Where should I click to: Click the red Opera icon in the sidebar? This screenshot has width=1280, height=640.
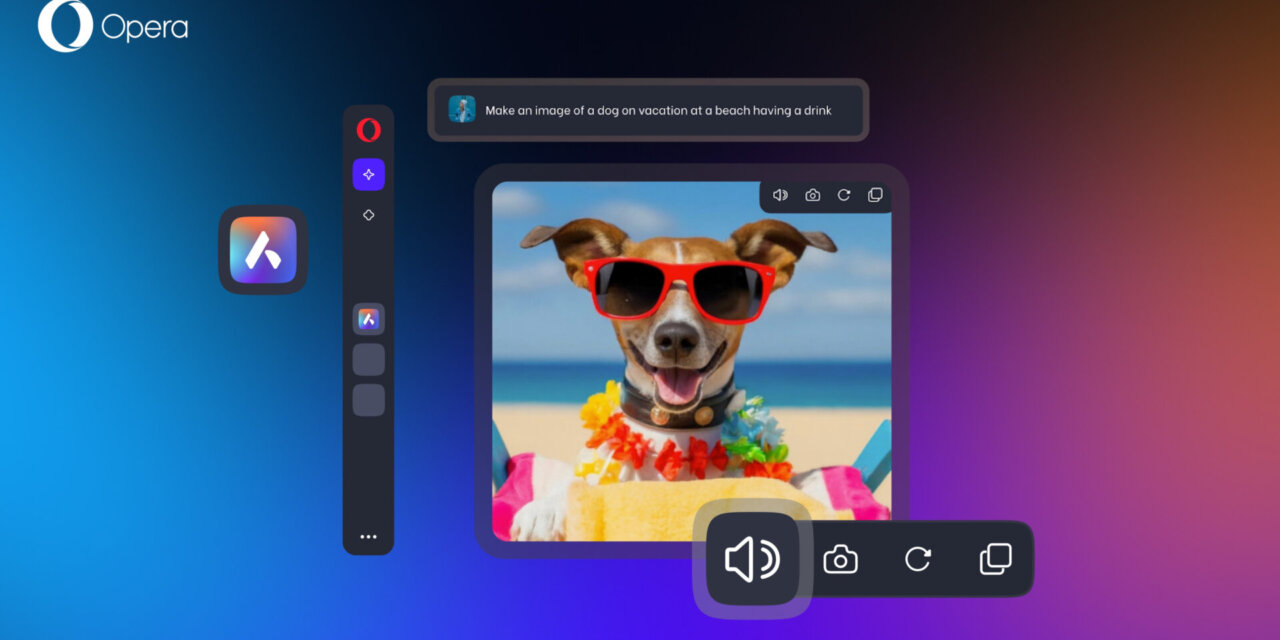coord(368,130)
